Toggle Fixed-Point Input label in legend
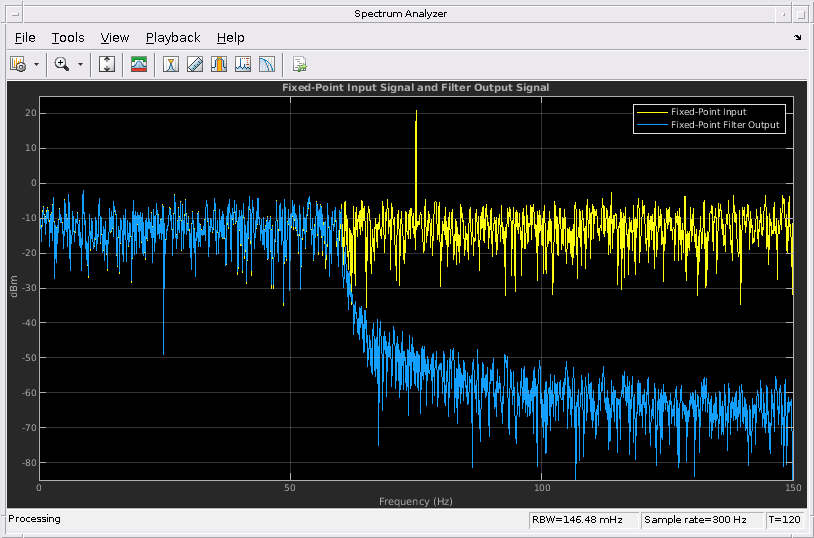The height and width of the screenshot is (538, 814). pyautogui.click(x=708, y=112)
